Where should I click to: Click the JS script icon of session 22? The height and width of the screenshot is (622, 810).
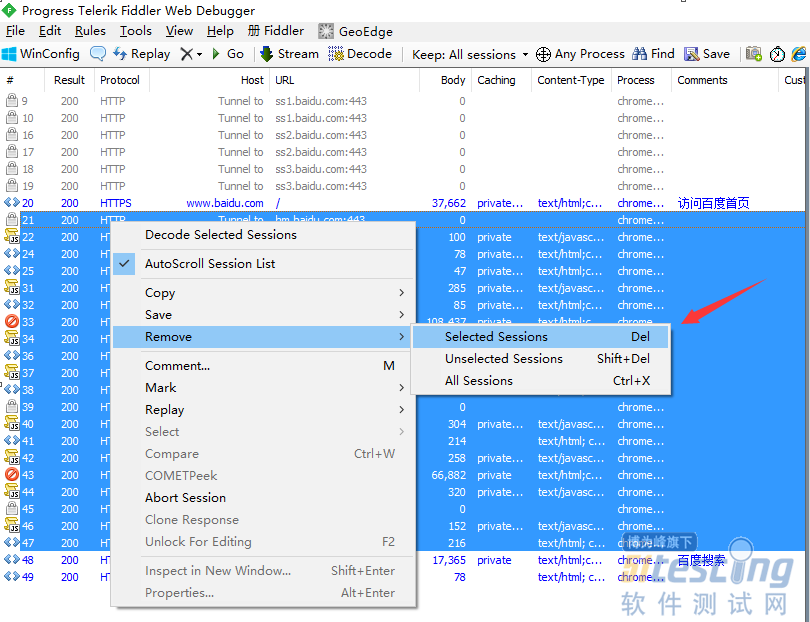tap(12, 237)
